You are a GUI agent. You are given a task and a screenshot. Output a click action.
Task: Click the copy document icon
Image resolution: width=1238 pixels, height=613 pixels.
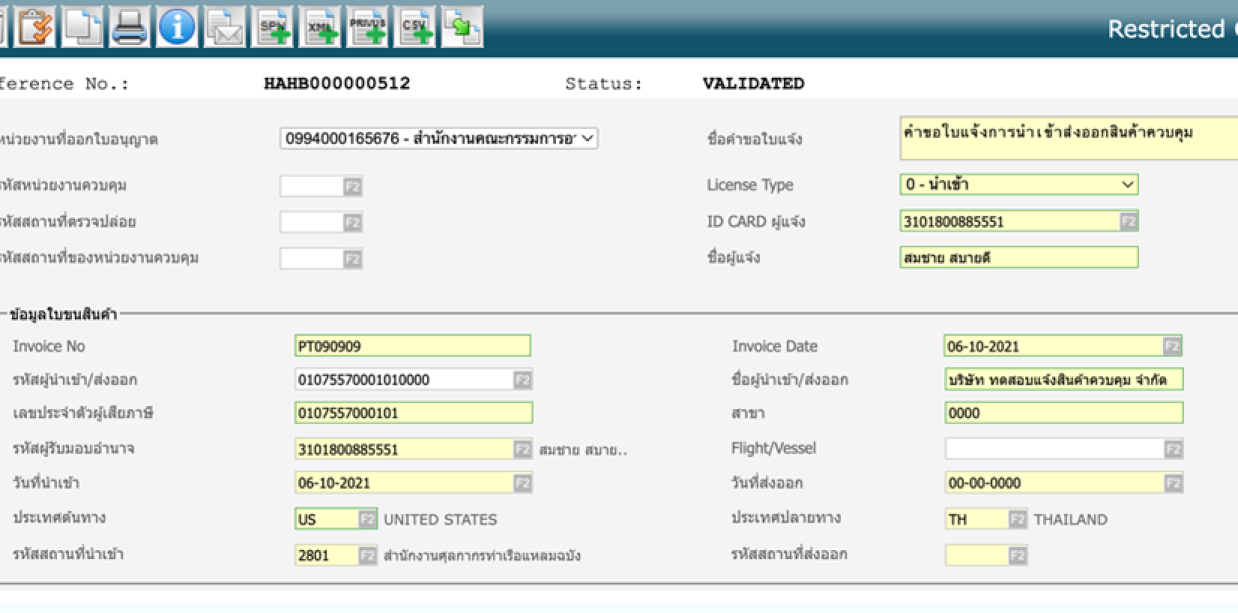click(82, 27)
